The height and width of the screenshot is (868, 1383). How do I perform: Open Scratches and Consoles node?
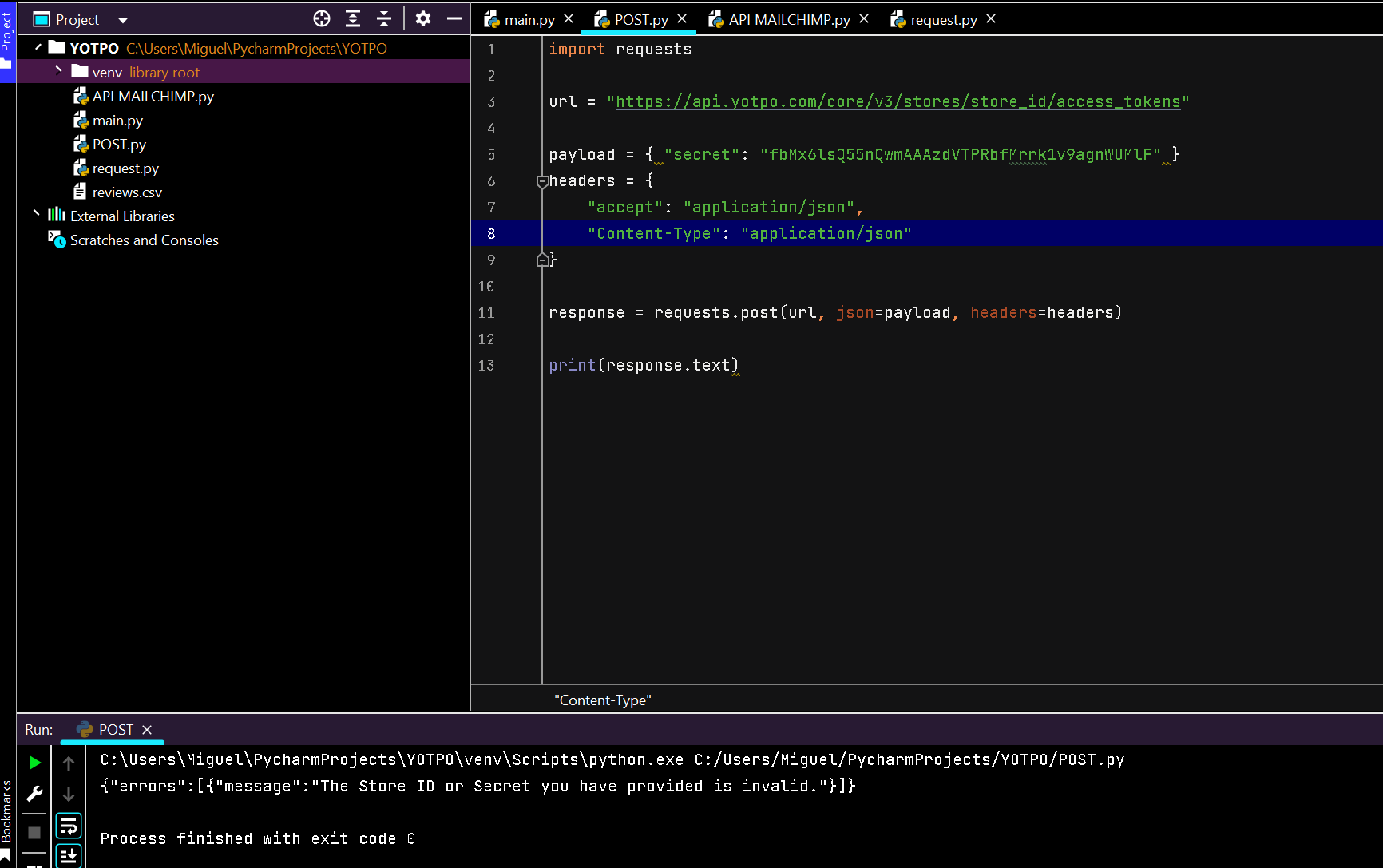[133, 240]
